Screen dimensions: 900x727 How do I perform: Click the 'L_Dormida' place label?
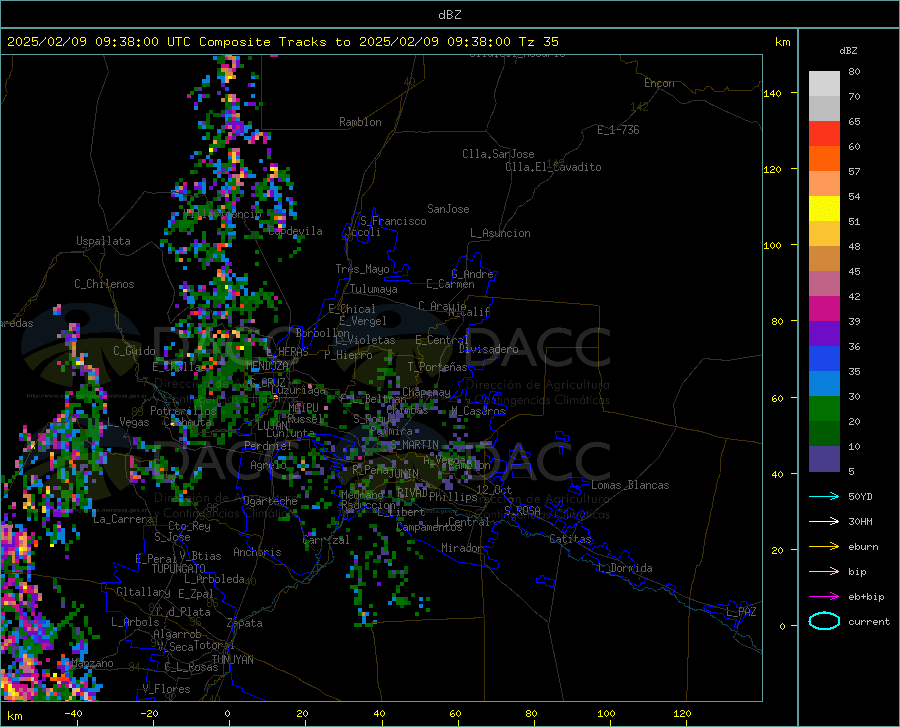click(625, 568)
